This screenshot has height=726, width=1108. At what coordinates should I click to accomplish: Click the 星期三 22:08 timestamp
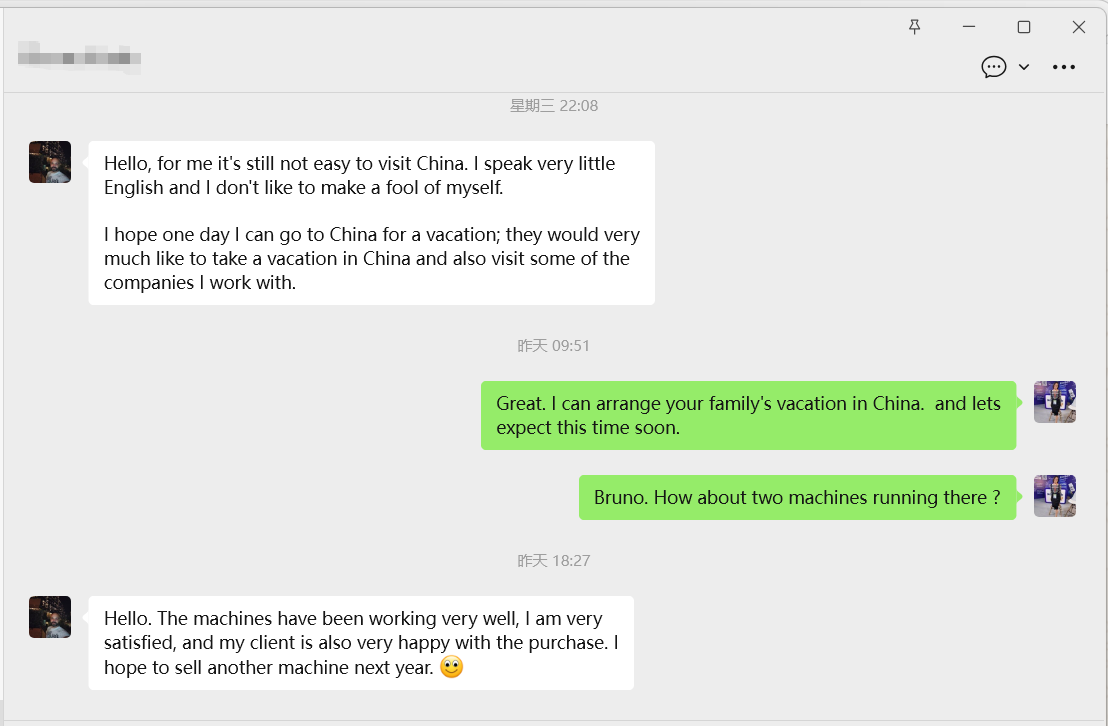tap(554, 106)
